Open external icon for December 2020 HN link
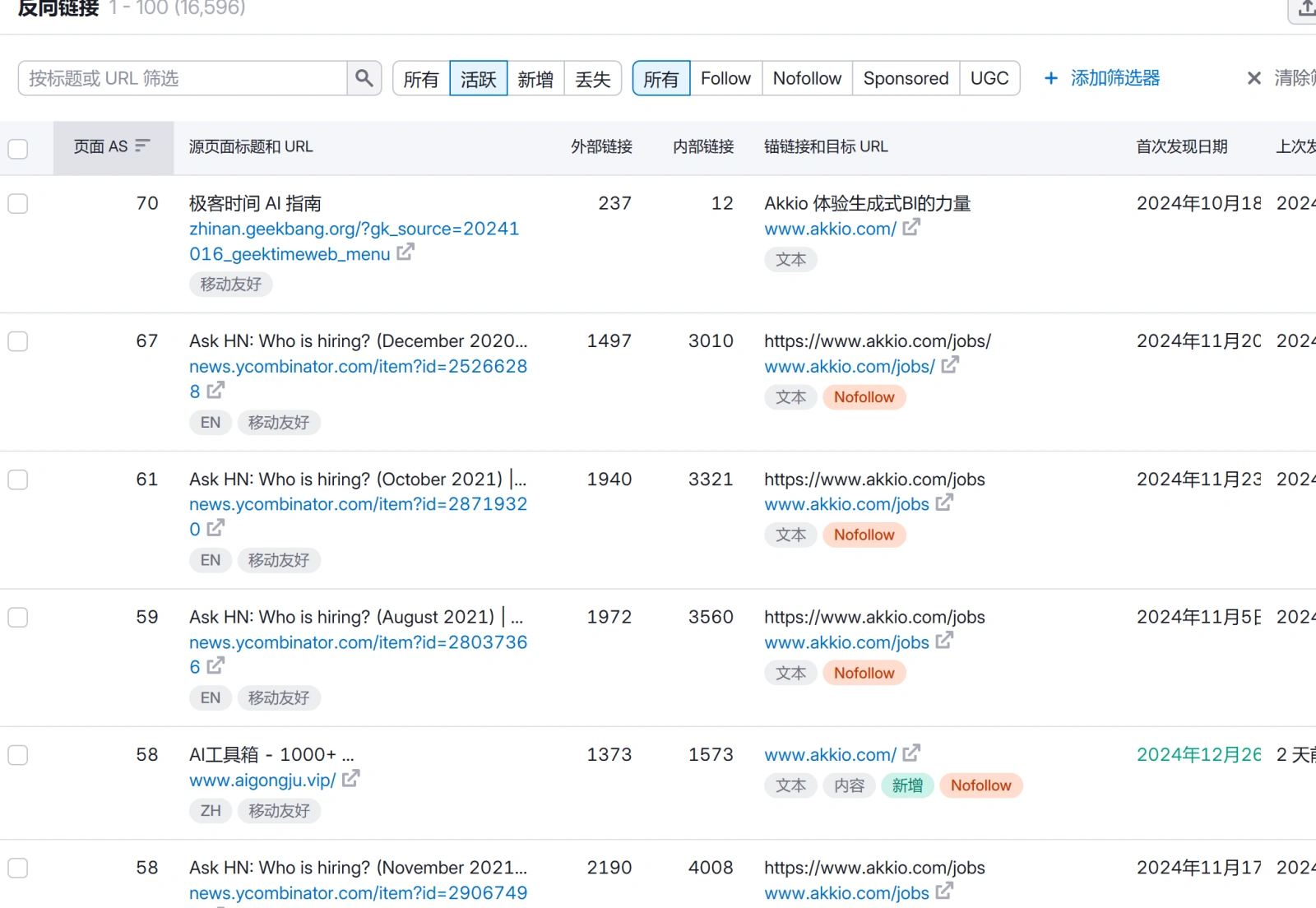 [215, 391]
